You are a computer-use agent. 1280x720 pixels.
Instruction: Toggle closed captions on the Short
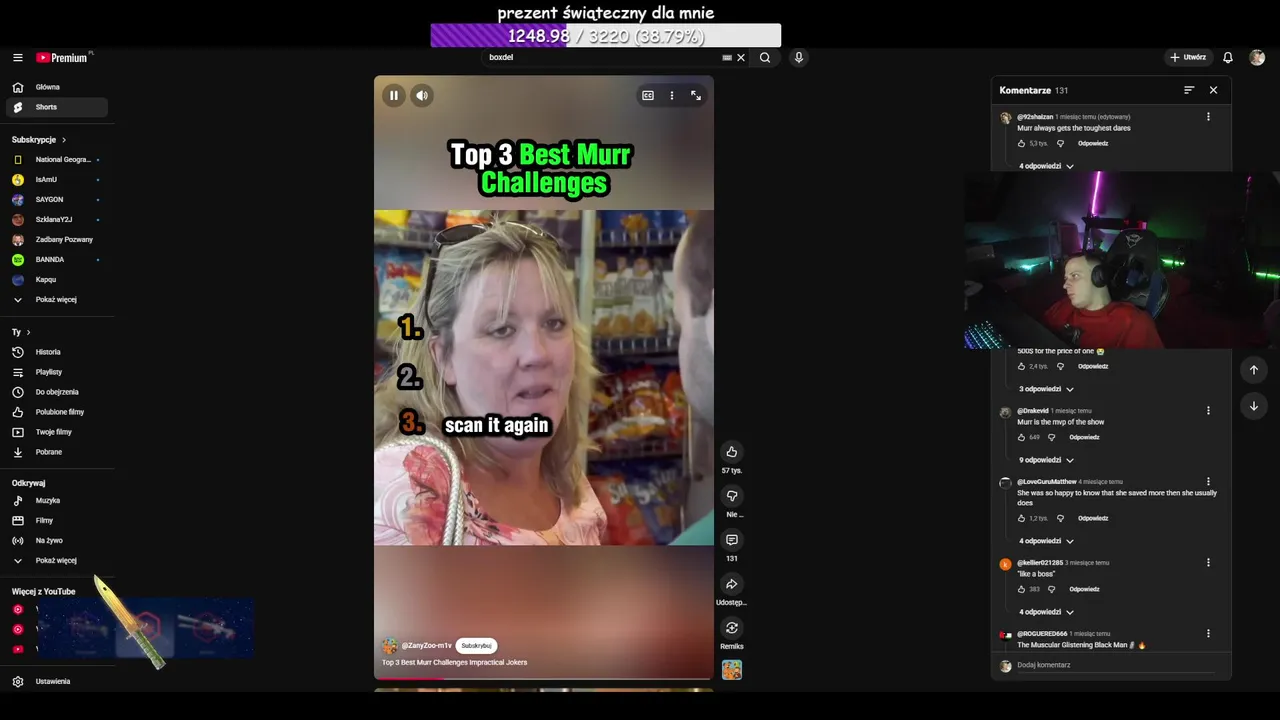tap(648, 96)
